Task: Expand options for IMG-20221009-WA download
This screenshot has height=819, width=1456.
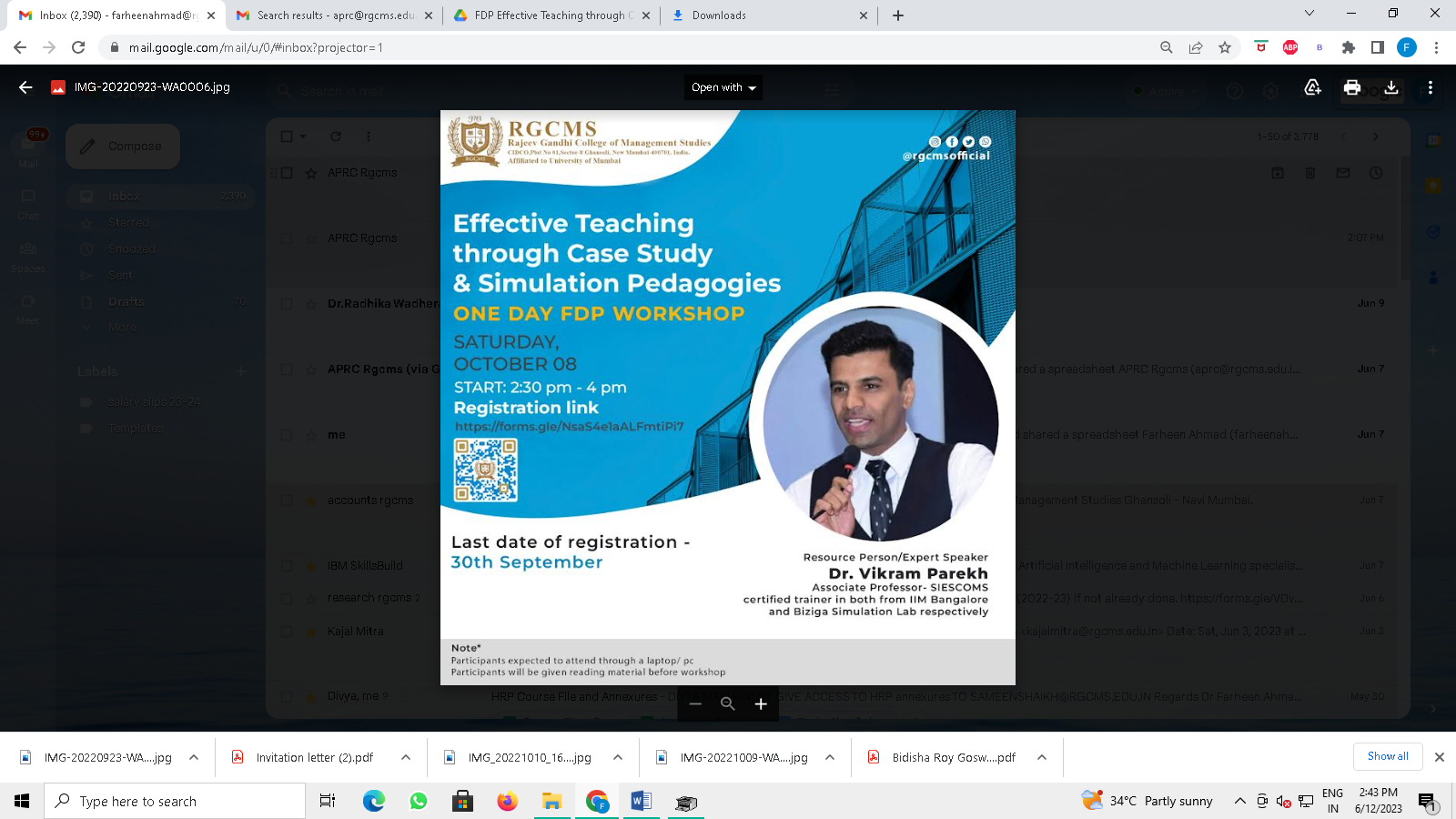Action: 830,757
